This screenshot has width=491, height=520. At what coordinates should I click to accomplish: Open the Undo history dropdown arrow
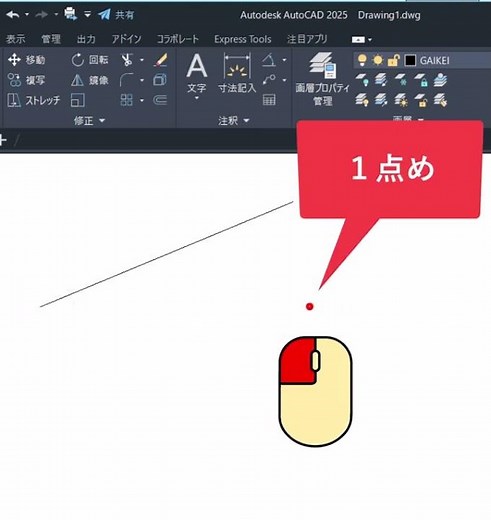coord(27,15)
